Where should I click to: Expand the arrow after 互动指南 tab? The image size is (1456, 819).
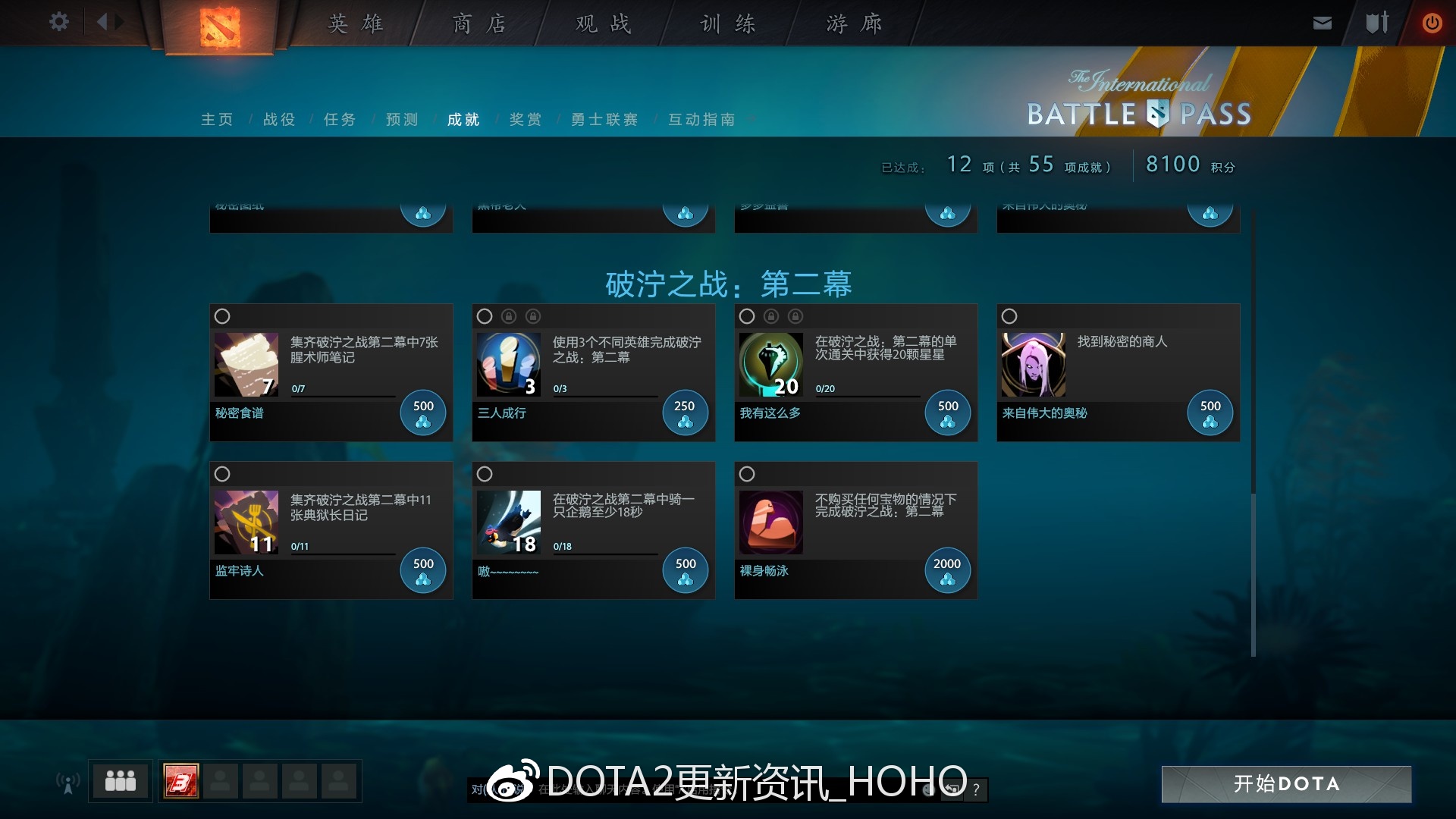click(752, 119)
